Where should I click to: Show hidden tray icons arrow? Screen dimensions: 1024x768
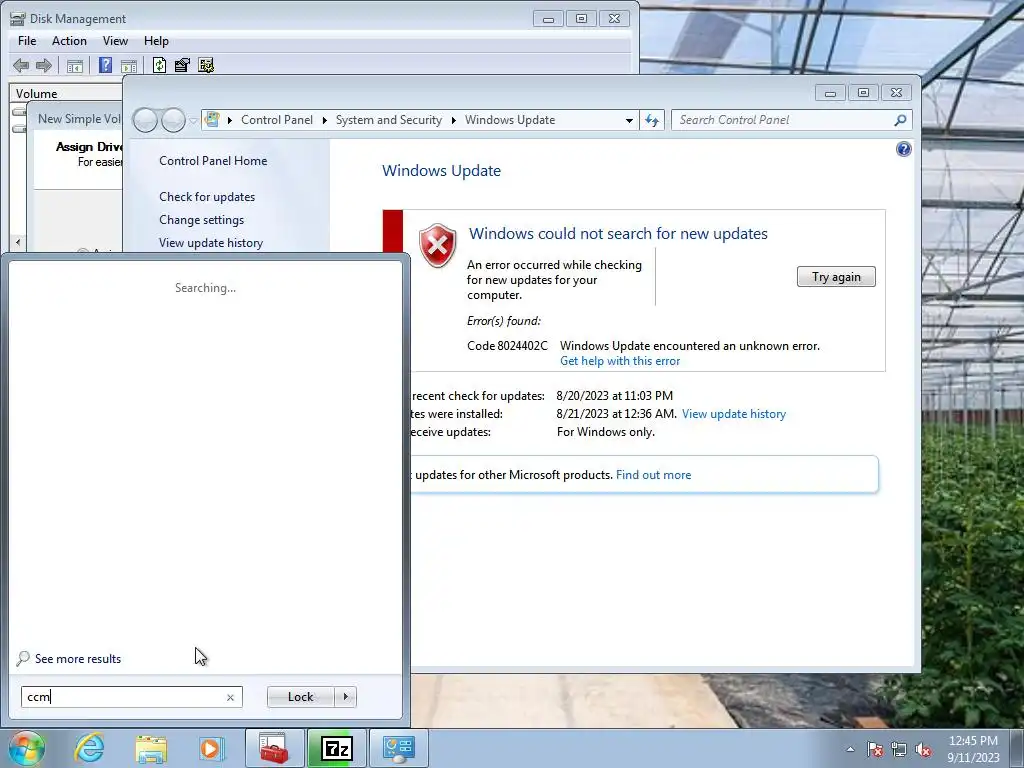click(x=850, y=750)
